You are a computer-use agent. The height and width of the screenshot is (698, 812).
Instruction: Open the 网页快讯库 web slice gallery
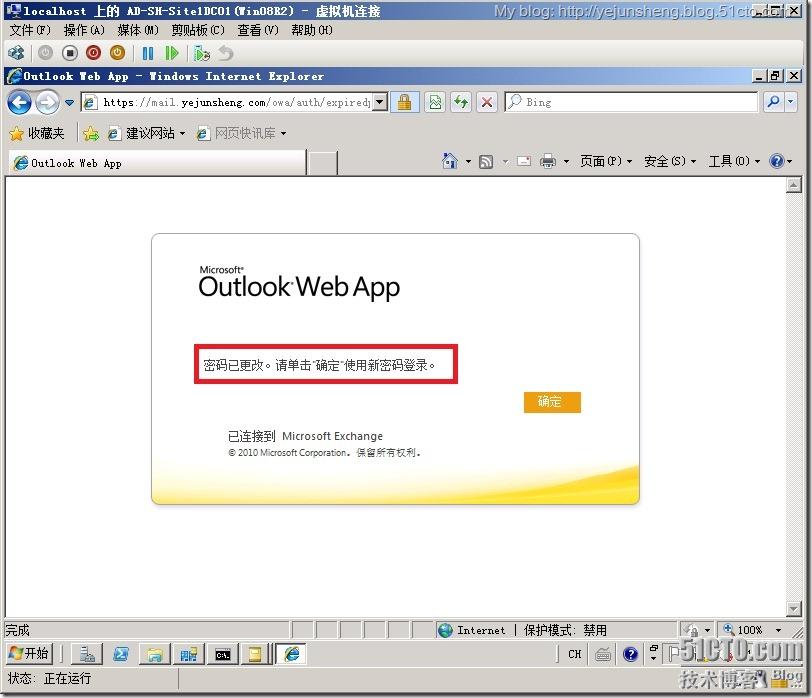tap(241, 134)
